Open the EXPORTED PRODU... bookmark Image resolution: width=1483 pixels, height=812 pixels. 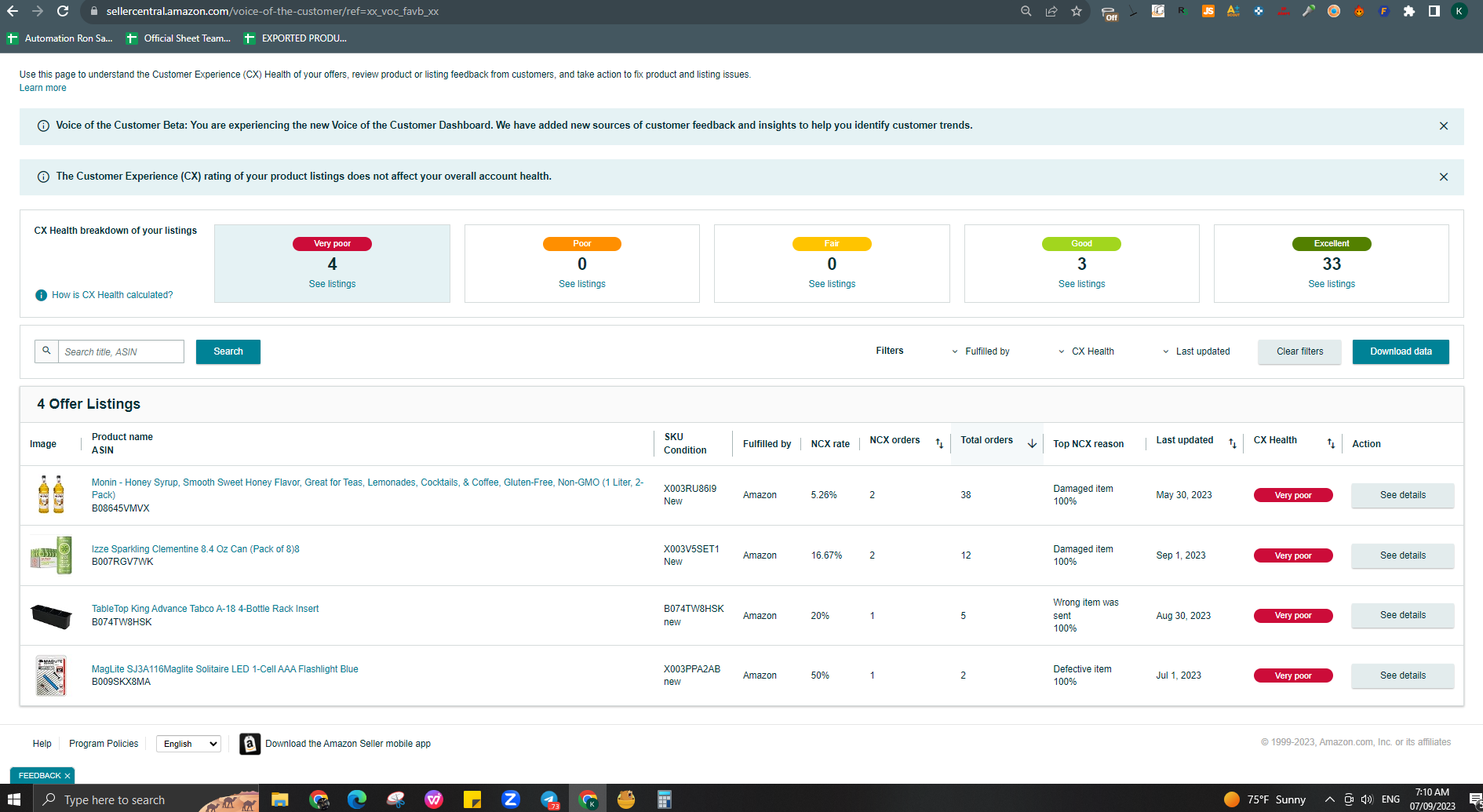(x=295, y=38)
